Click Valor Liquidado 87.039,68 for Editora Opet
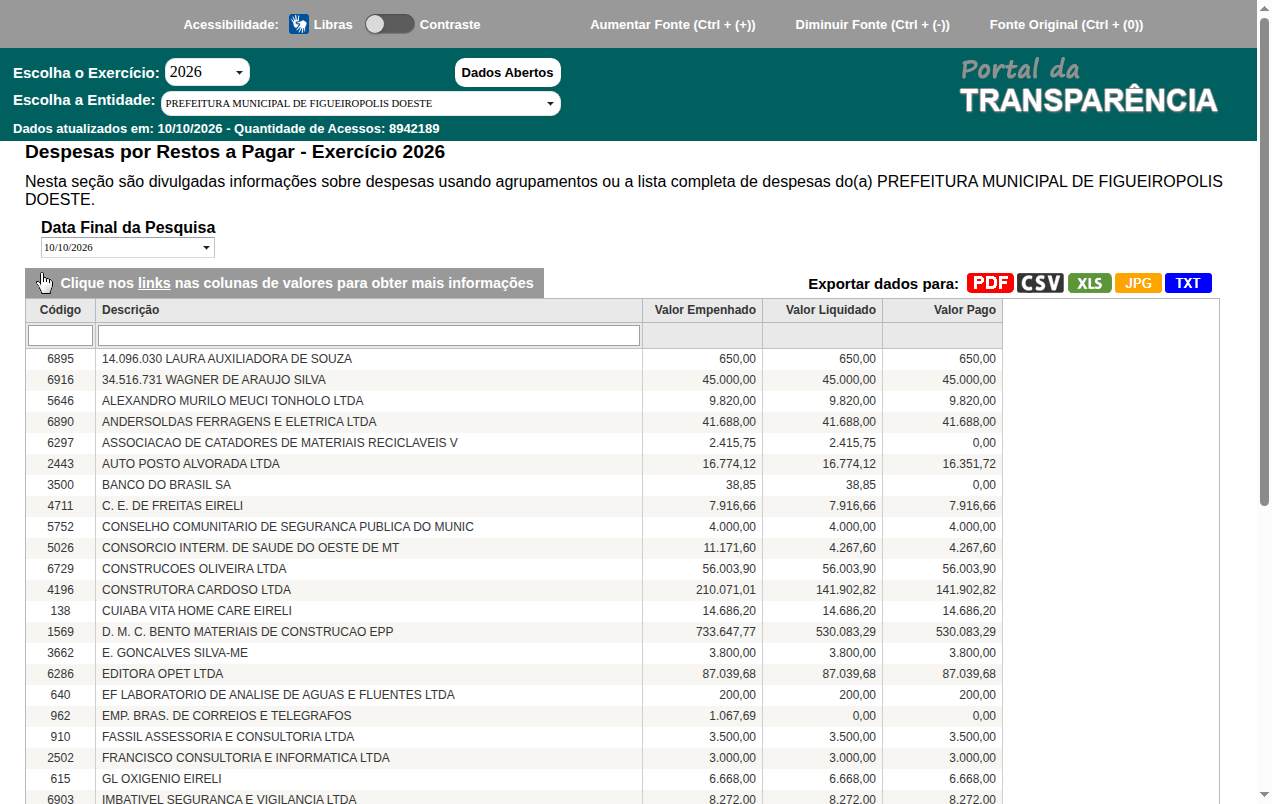 click(x=849, y=674)
